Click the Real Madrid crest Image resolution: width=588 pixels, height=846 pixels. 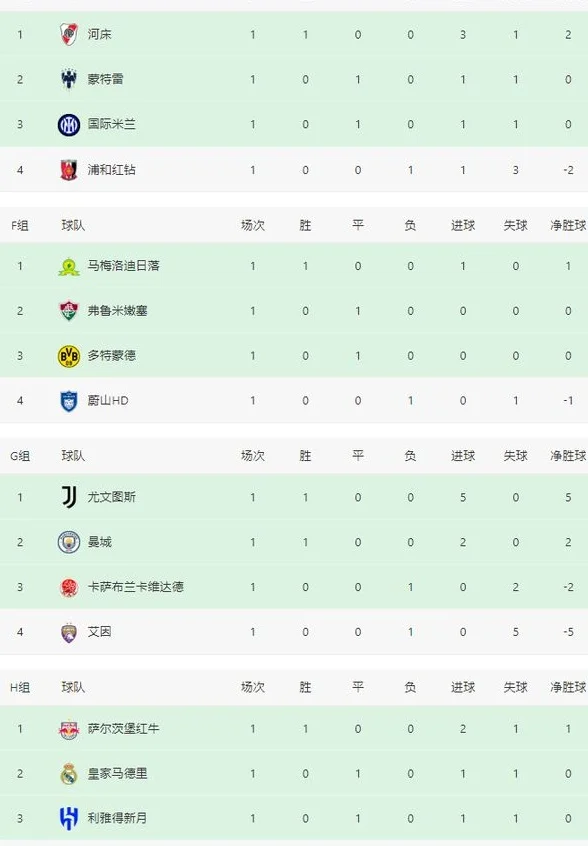[69, 774]
